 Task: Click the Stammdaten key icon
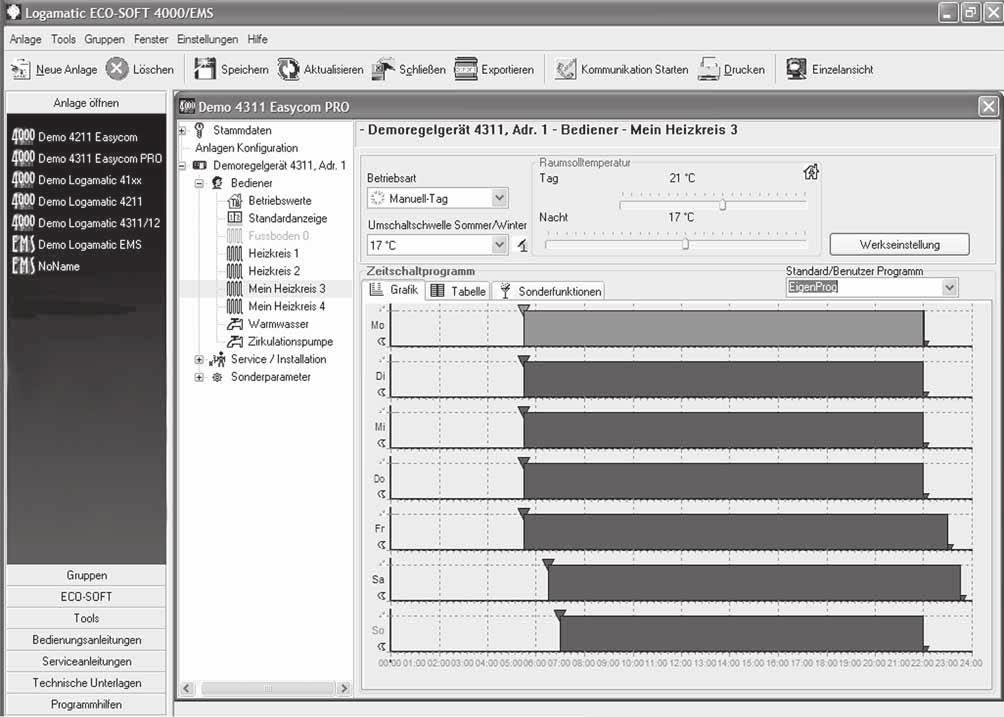(x=199, y=130)
